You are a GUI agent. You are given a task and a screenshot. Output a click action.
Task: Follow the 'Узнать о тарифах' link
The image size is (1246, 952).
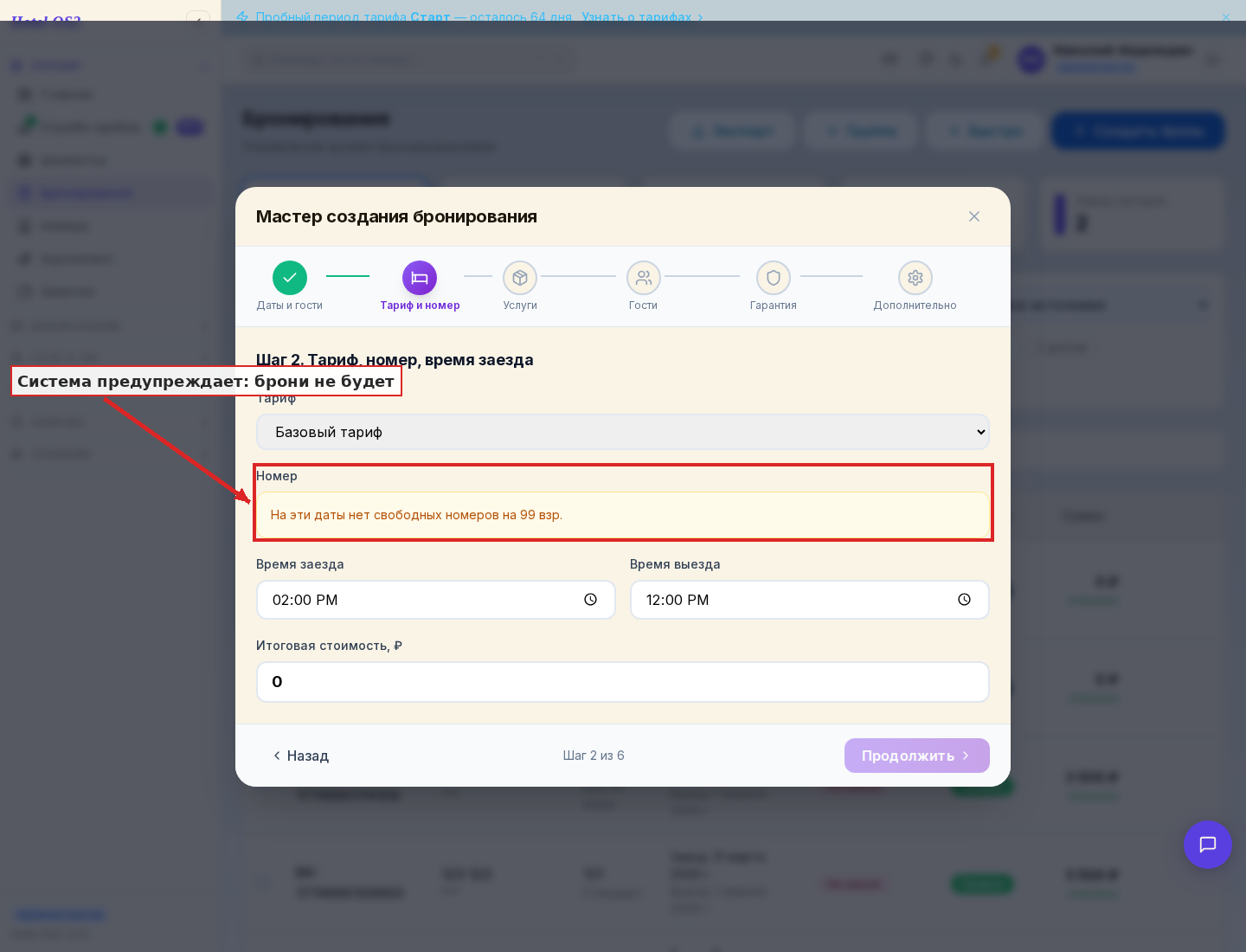coord(642,16)
